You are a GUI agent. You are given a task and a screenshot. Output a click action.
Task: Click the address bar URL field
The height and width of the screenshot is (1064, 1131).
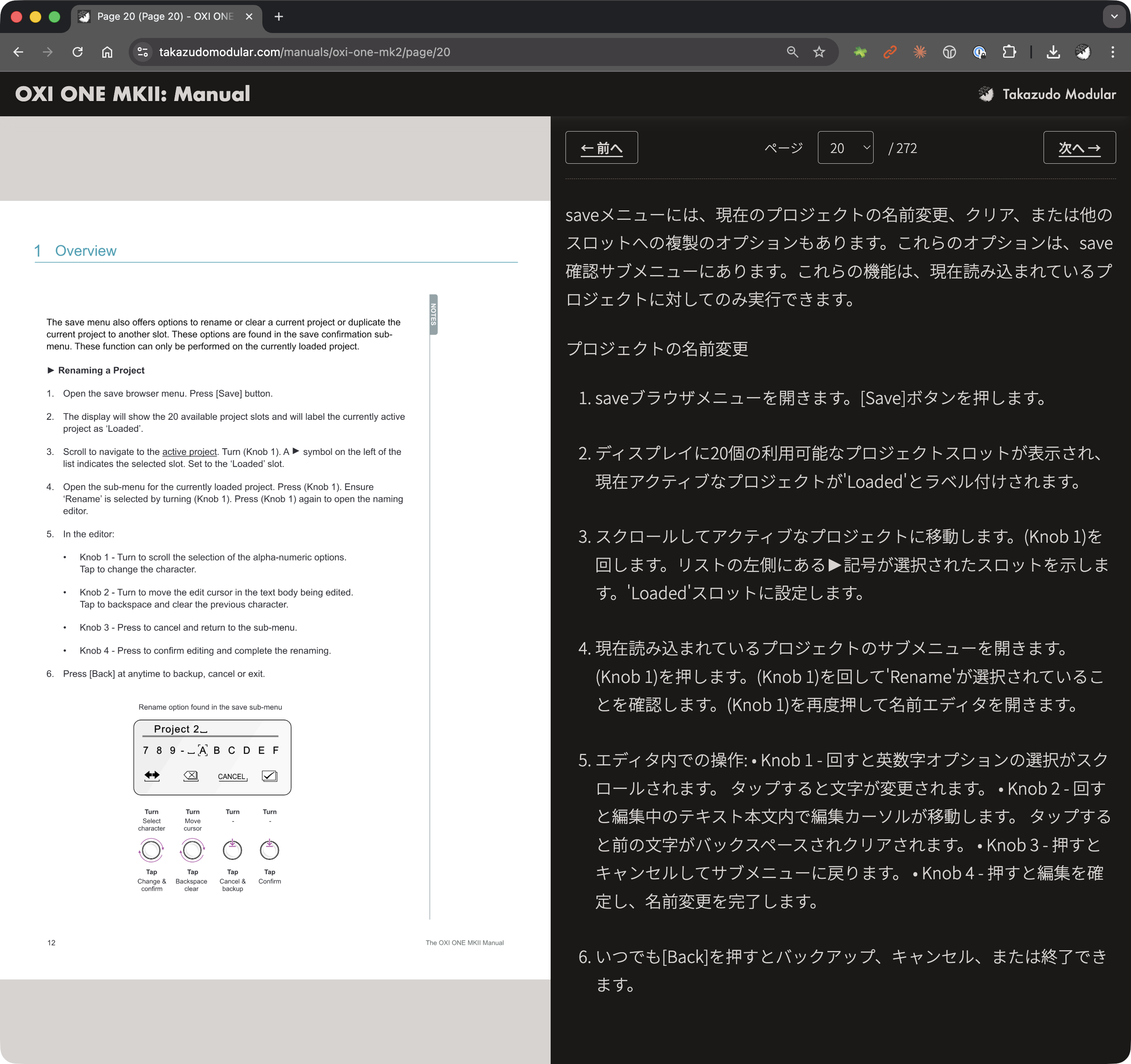tap(455, 52)
